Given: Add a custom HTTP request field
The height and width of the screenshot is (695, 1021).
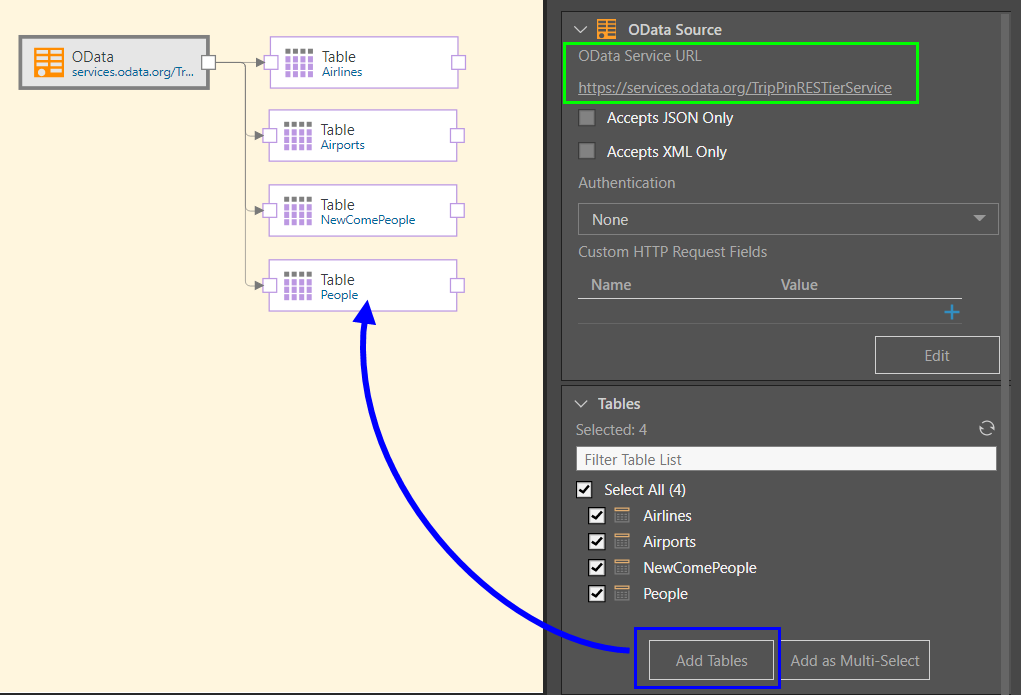Looking at the screenshot, I should coord(951,313).
